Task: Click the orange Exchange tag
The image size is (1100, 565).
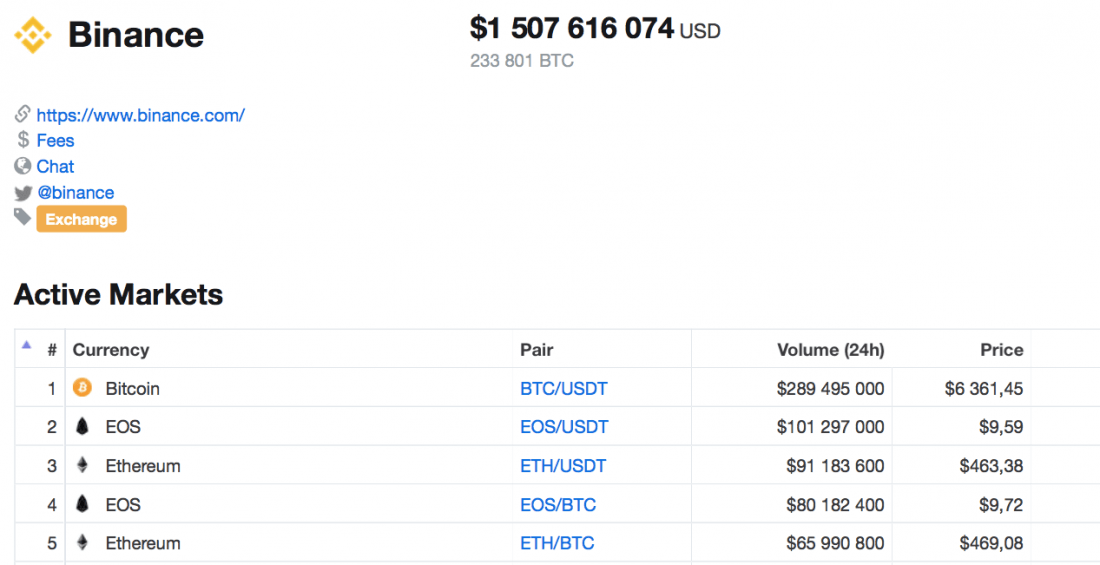Action: [x=81, y=219]
